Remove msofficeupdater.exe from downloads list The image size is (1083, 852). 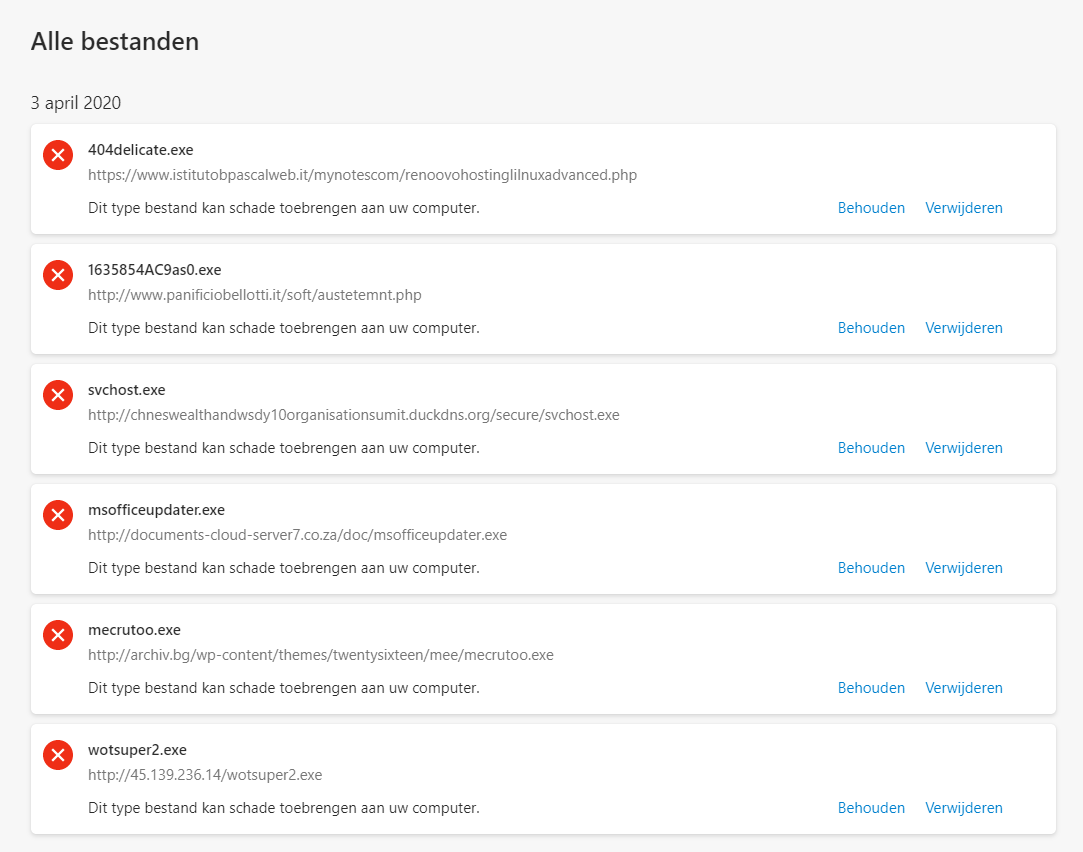tap(963, 568)
